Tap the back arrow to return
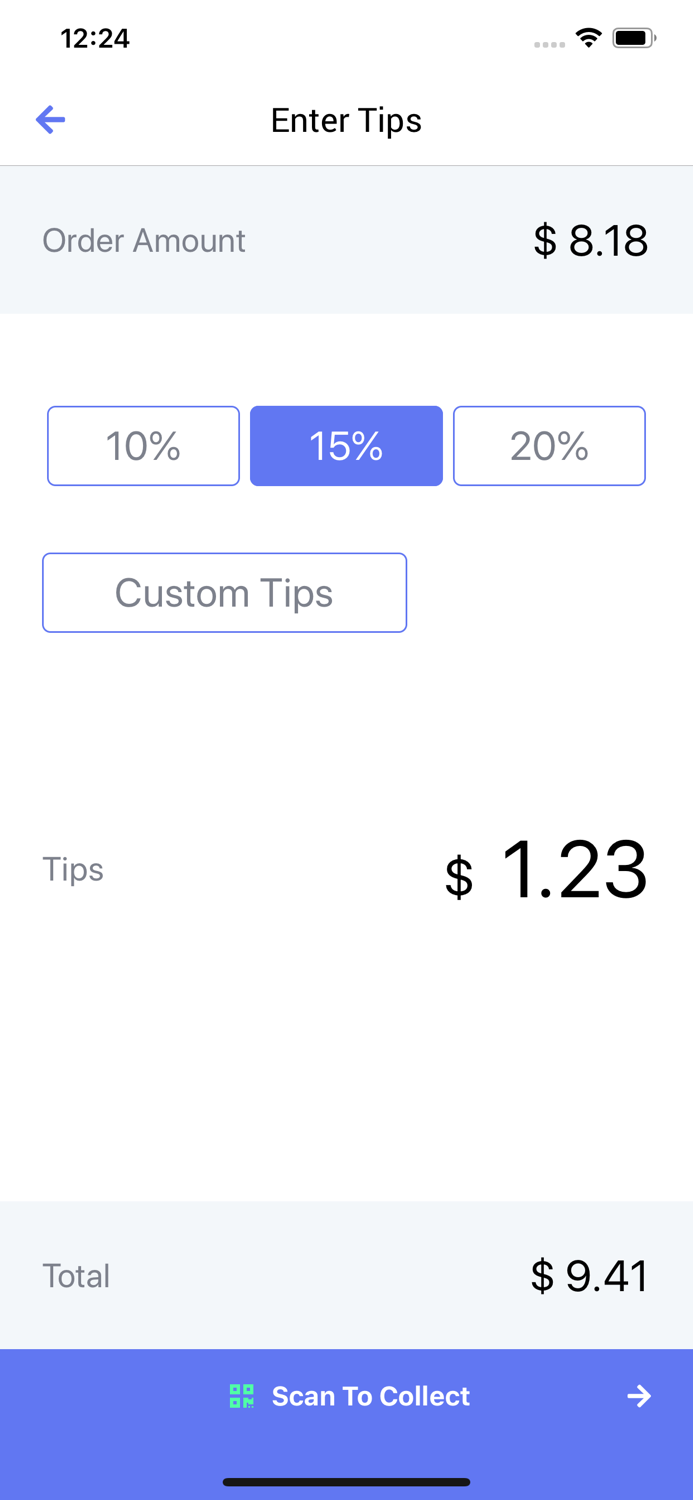This screenshot has height=1500, width=693. pyautogui.click(x=50, y=119)
